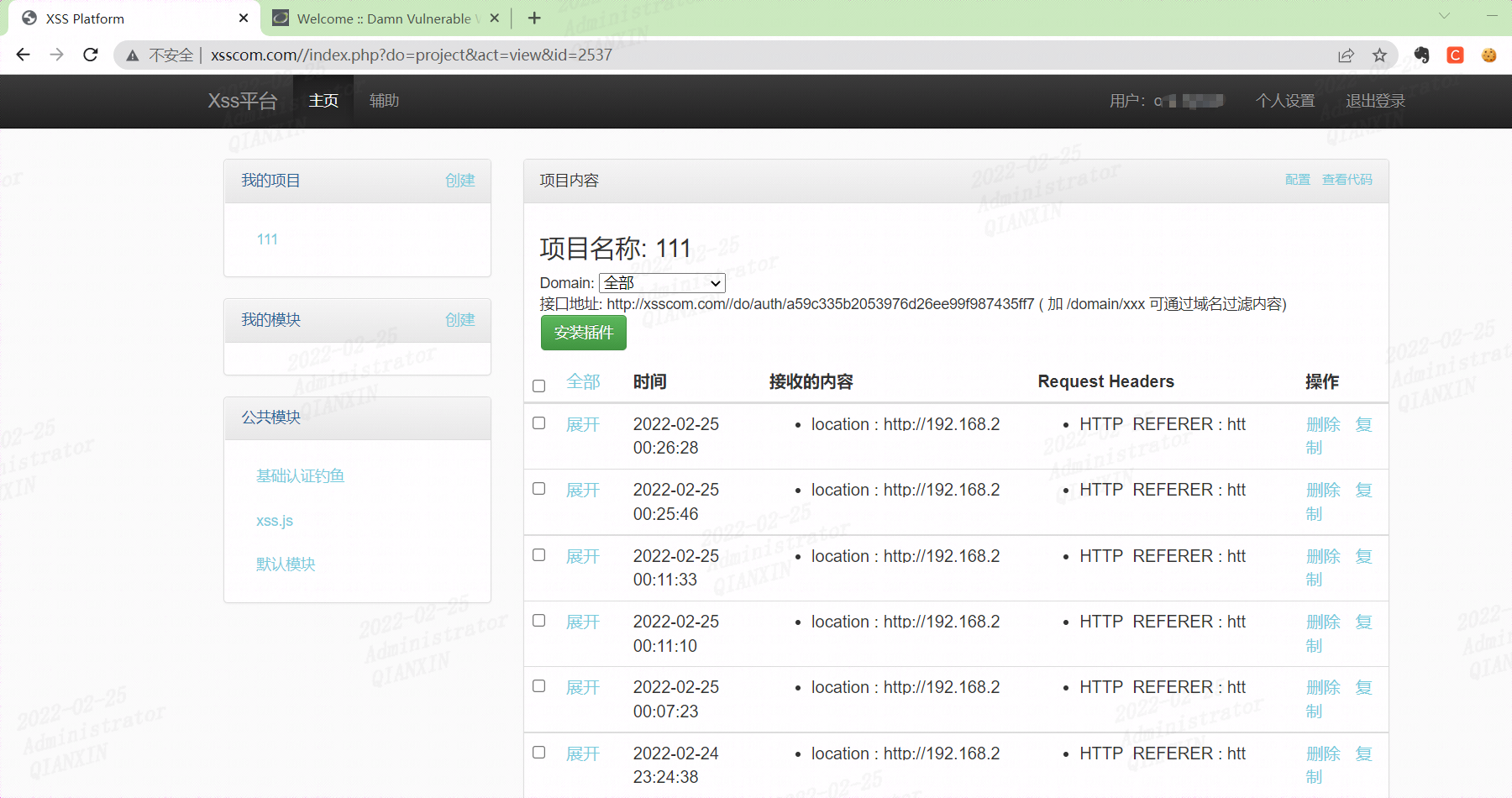Screen dimensions: 1512x798
Task: Click the 不安全 warning icon in address bar
Action: pos(133,55)
